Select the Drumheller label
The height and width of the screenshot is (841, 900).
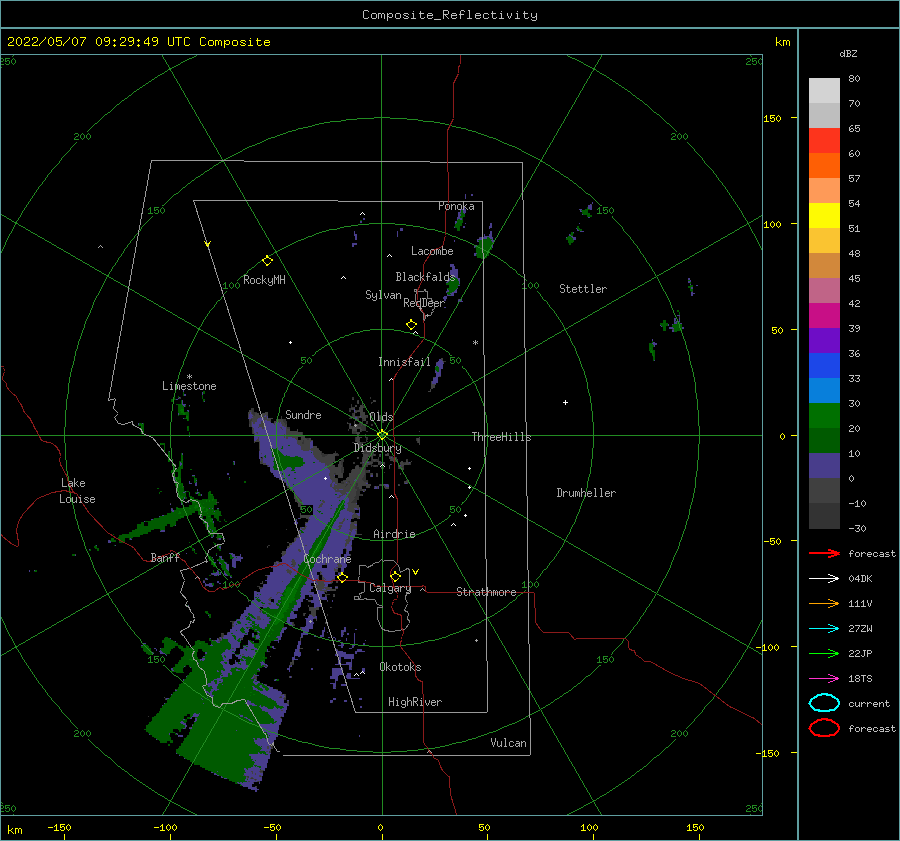pos(586,493)
